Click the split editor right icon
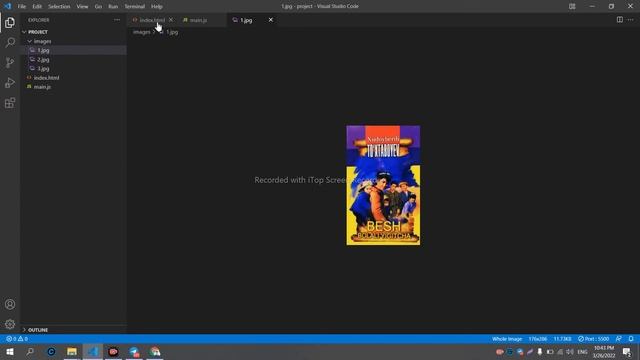 tap(620, 20)
